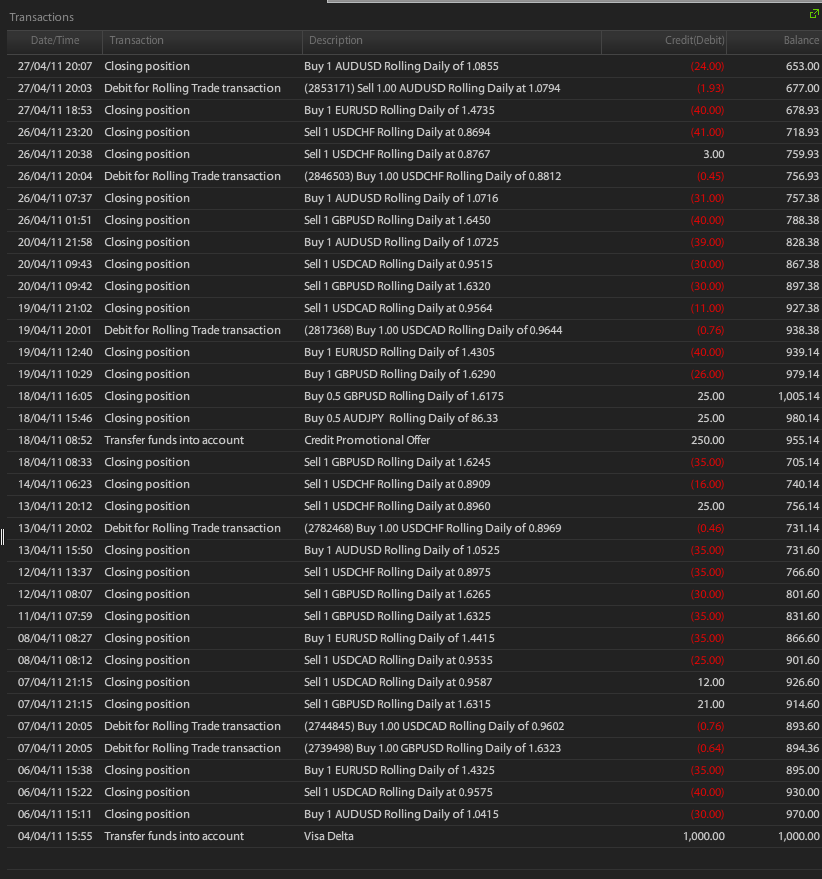Click the (0.46) debit amount
The width and height of the screenshot is (822, 879).
click(710, 528)
